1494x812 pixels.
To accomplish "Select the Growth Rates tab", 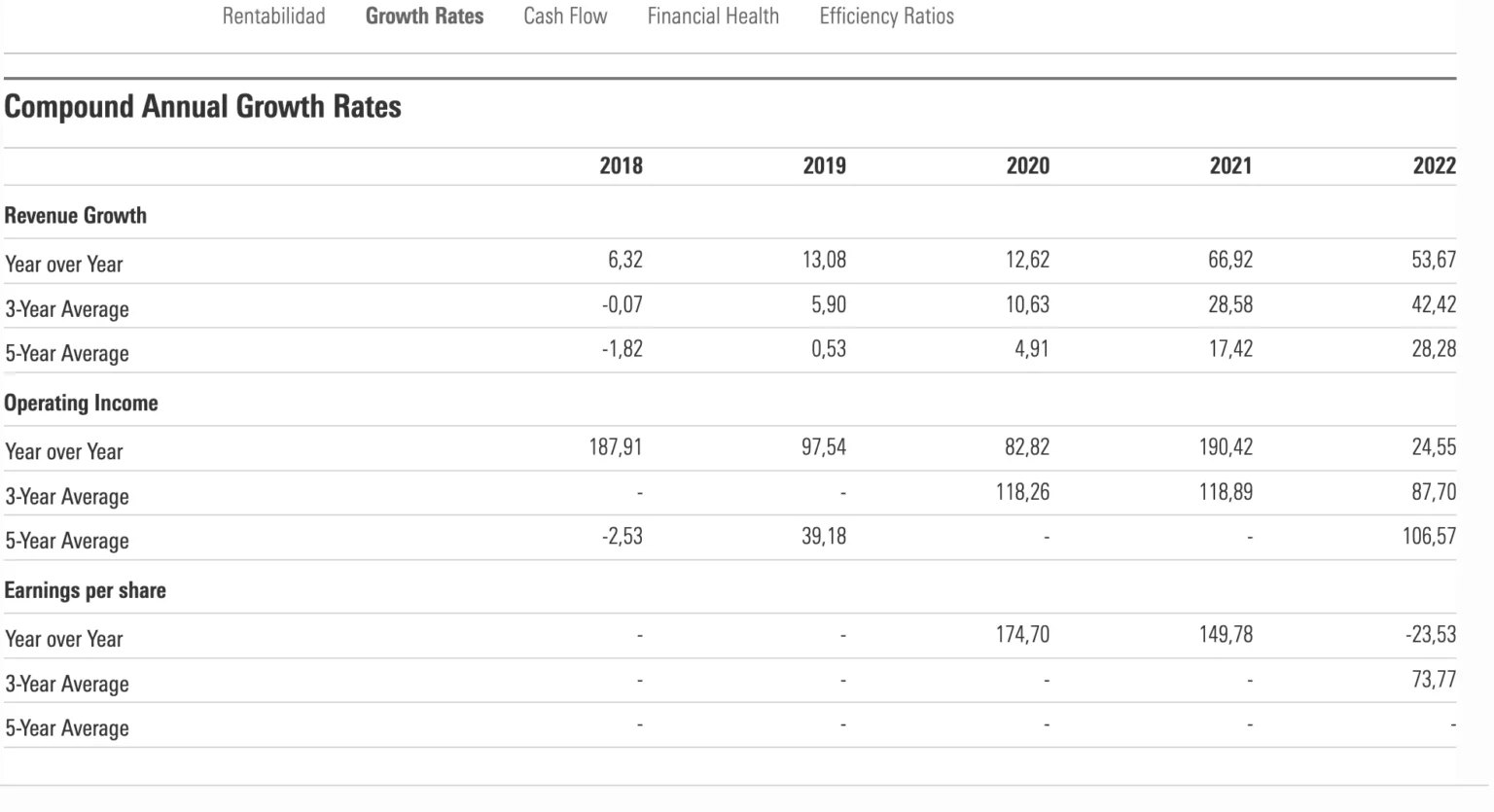I will pos(424,17).
